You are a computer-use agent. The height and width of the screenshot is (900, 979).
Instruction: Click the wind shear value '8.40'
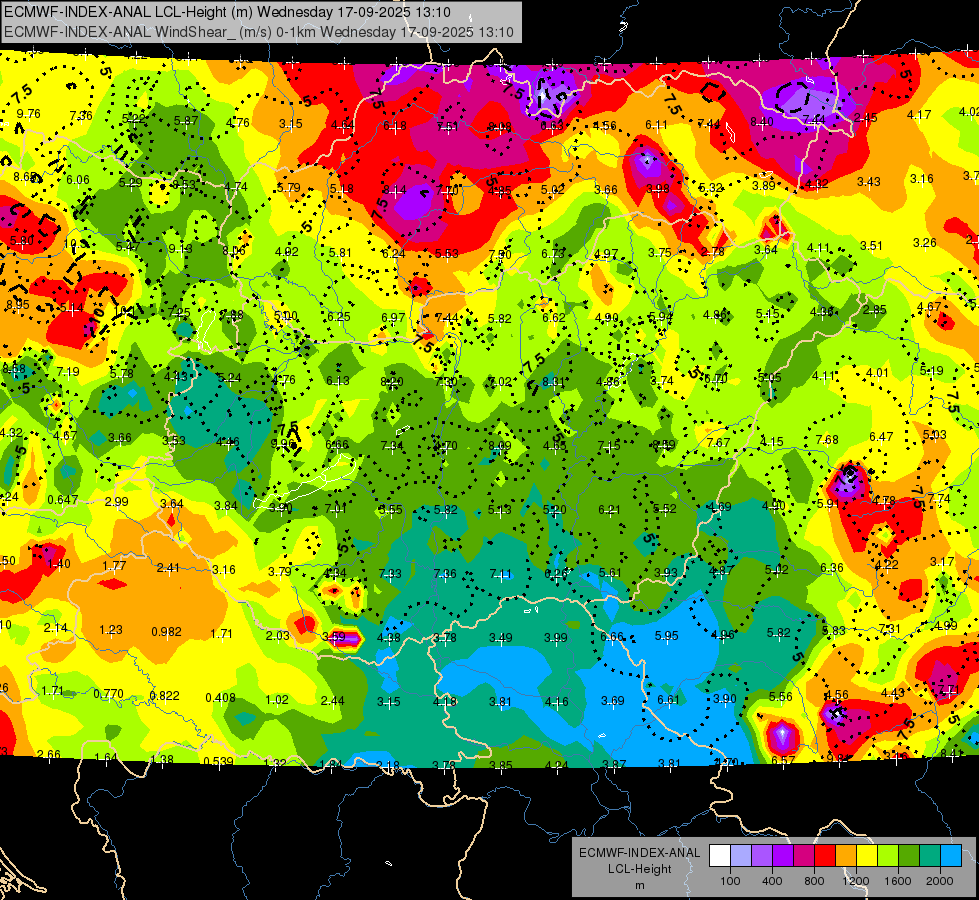click(762, 121)
